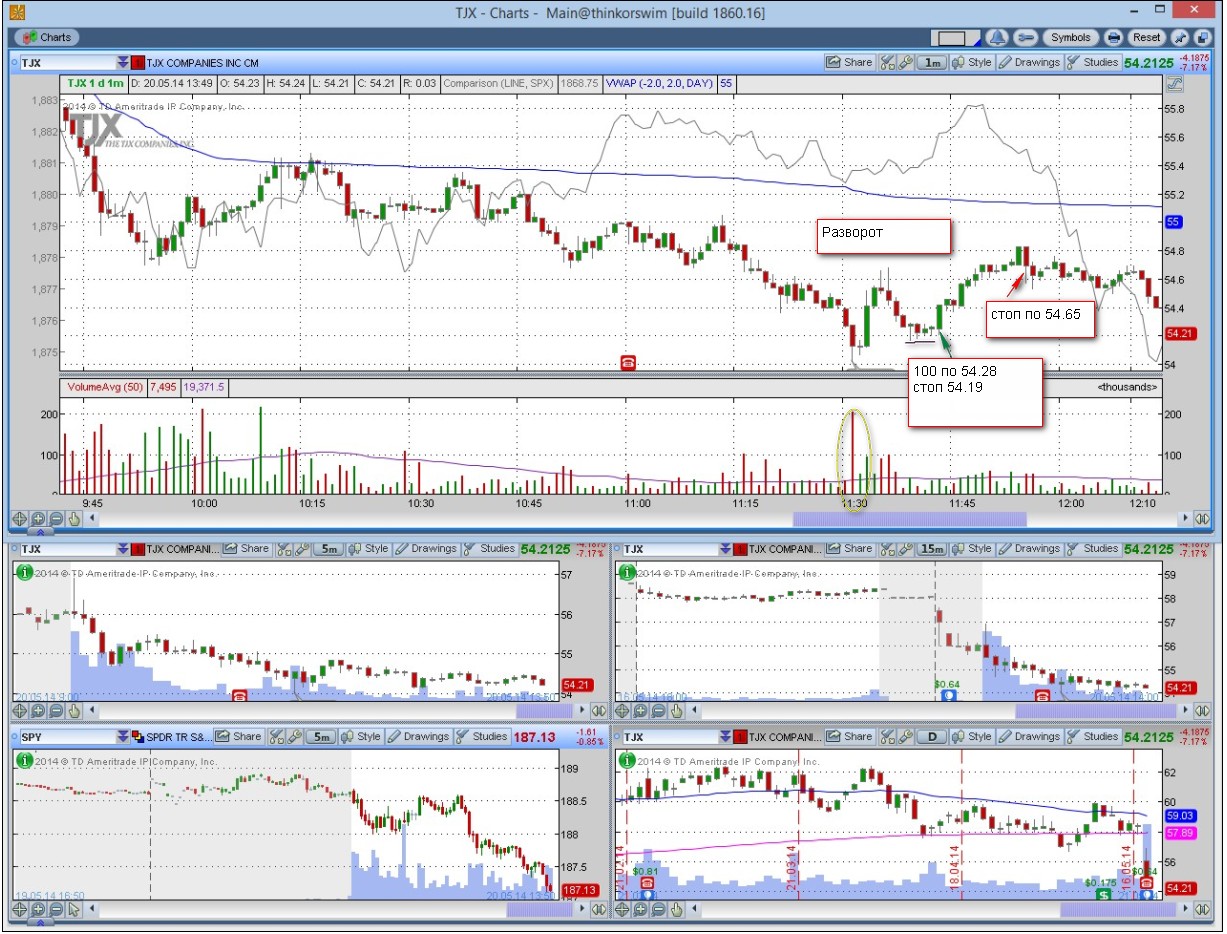Click Share in the TJX daily chart header
The width and height of the screenshot is (1227, 934).
(x=849, y=737)
